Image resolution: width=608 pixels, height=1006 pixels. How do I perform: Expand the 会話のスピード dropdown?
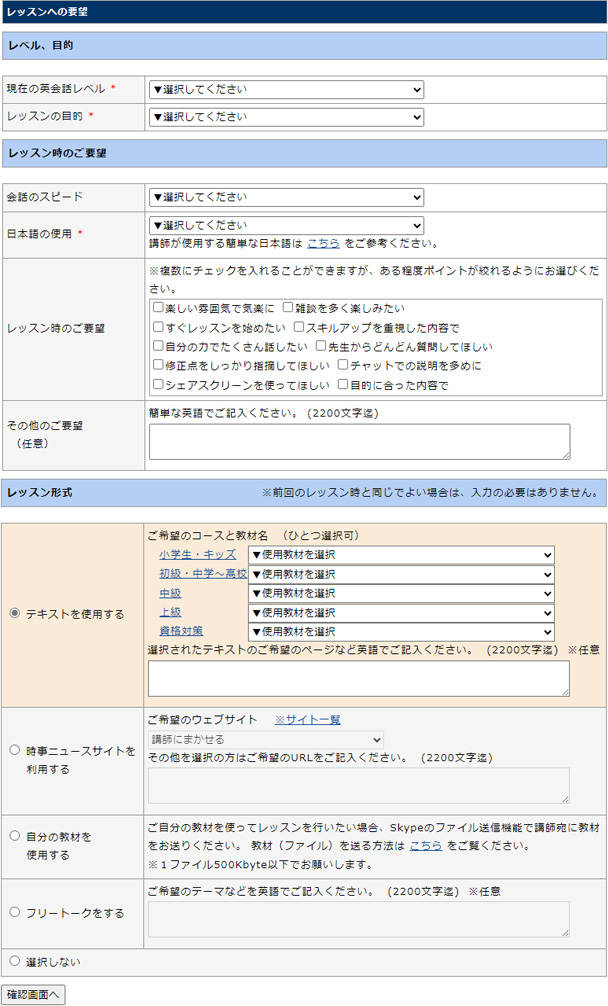286,197
